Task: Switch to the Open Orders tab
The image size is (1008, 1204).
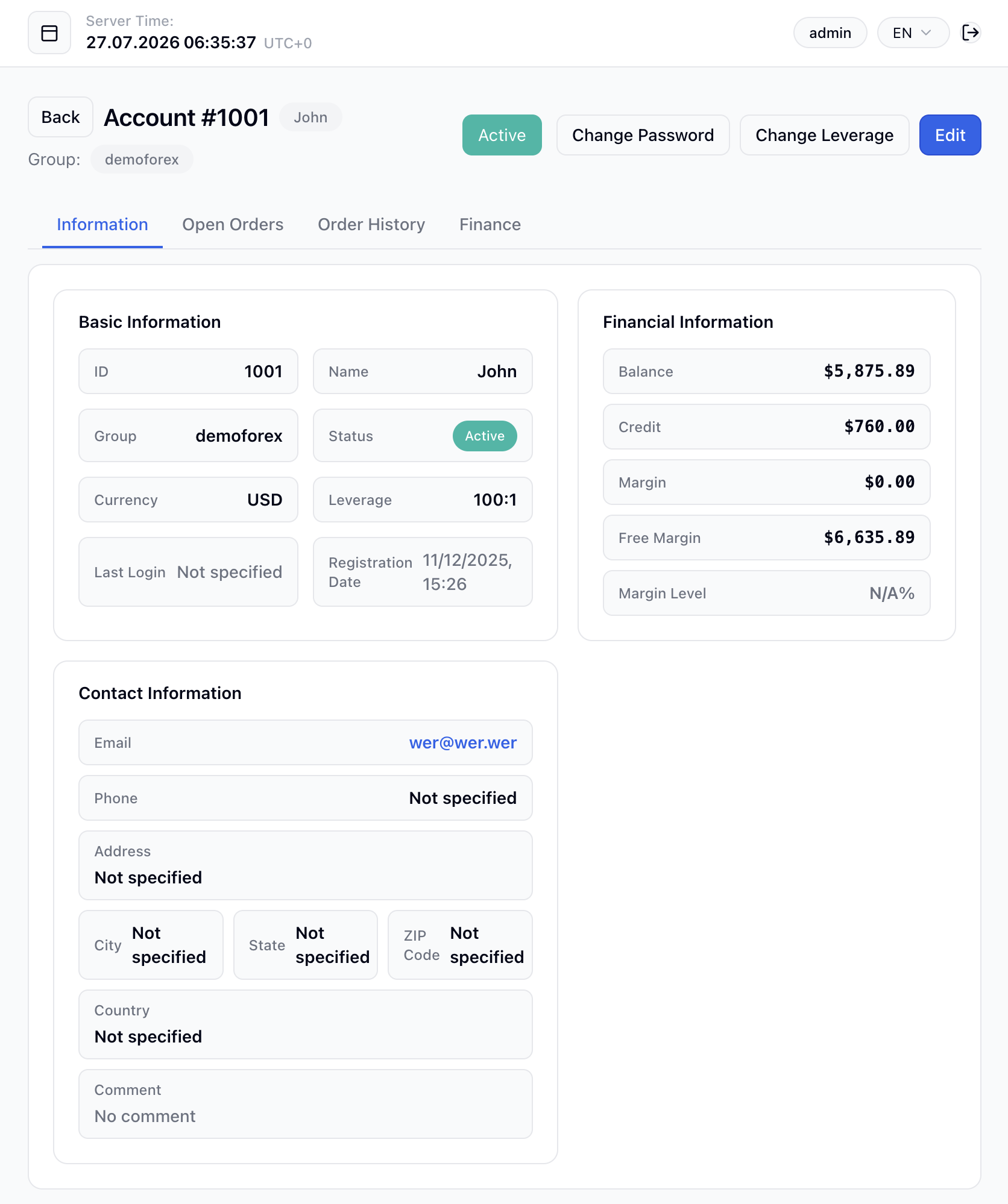Action: click(x=233, y=225)
